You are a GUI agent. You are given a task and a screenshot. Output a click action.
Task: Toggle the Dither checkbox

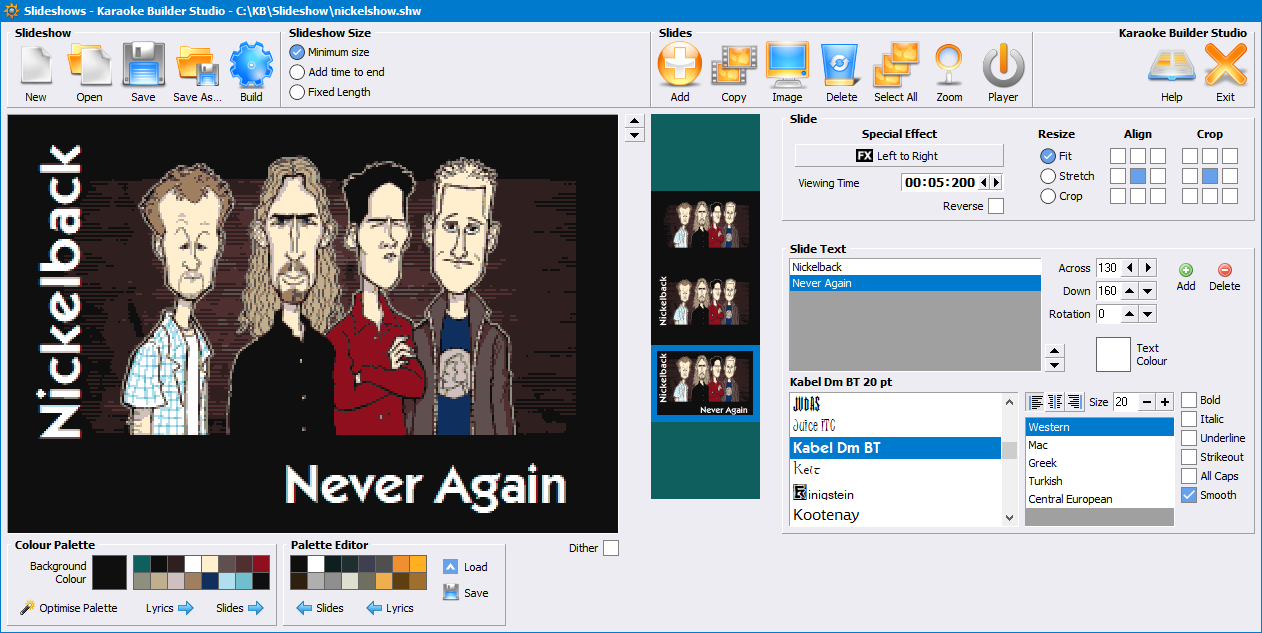(x=611, y=548)
